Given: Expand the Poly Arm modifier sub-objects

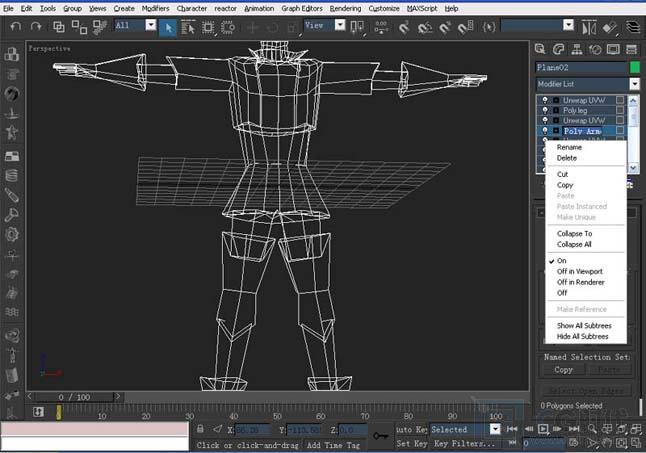Looking at the screenshot, I should pos(555,131).
